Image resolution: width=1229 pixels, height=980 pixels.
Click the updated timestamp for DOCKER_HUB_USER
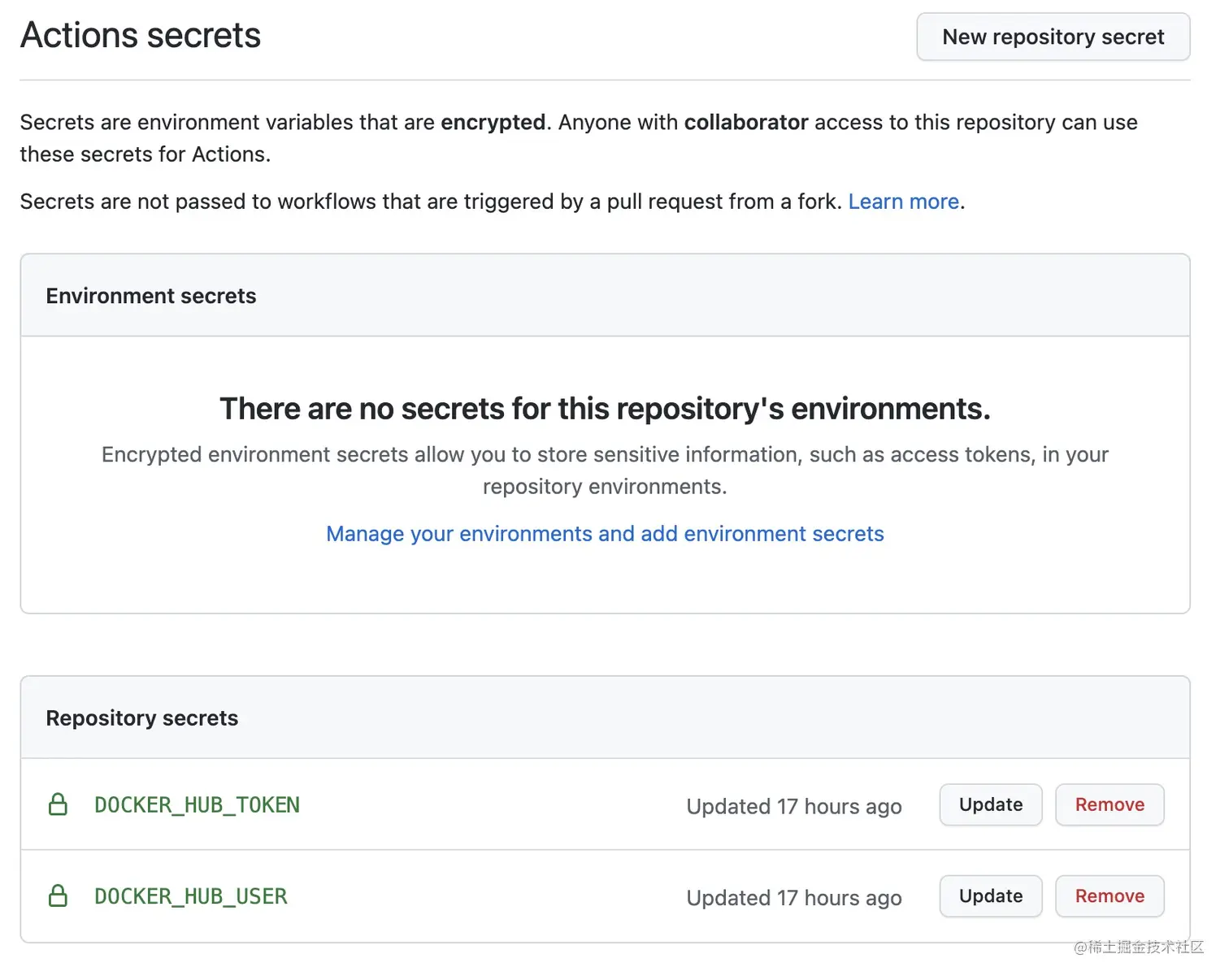tap(793, 898)
